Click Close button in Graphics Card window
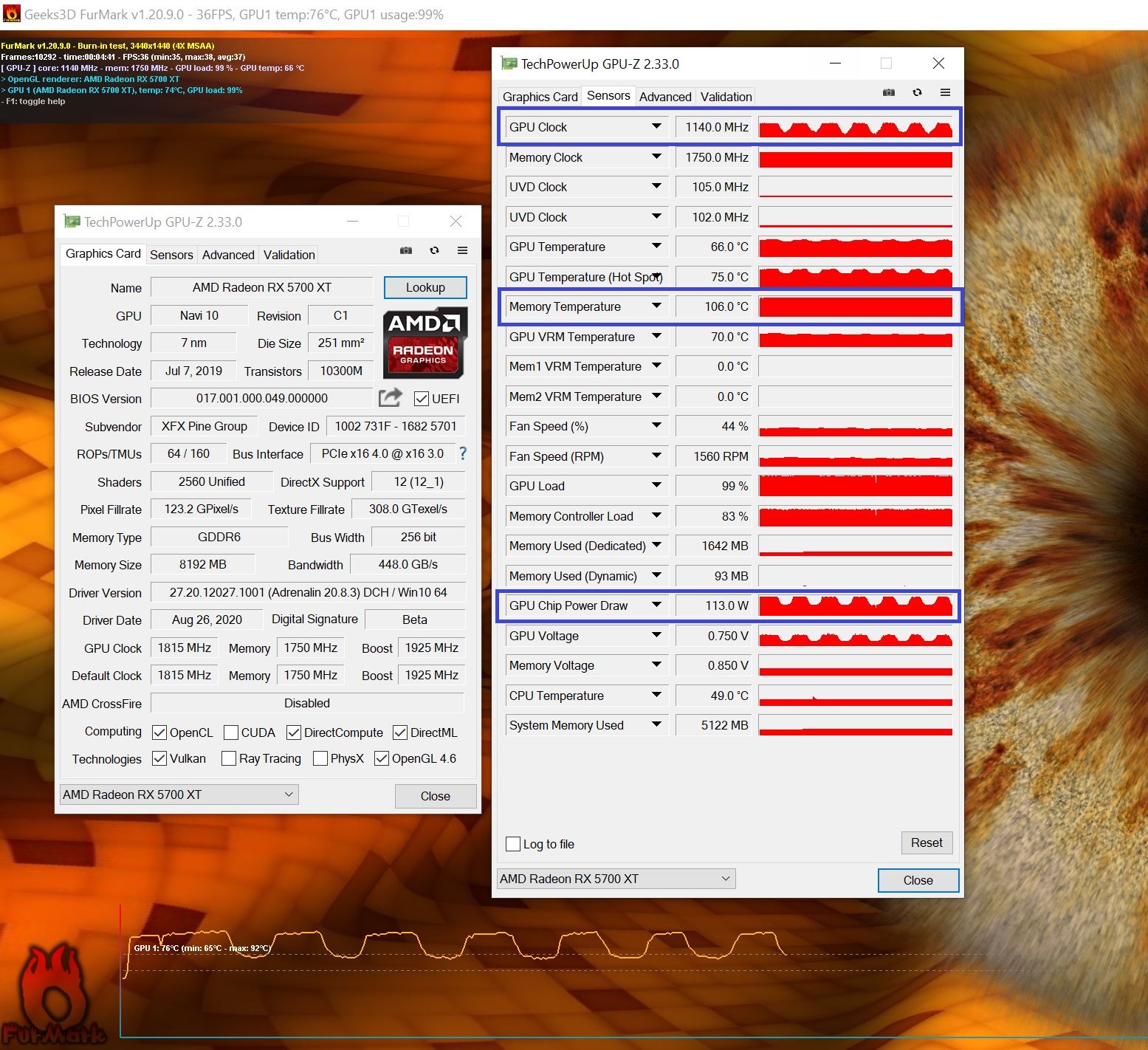This screenshot has height=1050, width=1148. [x=436, y=796]
